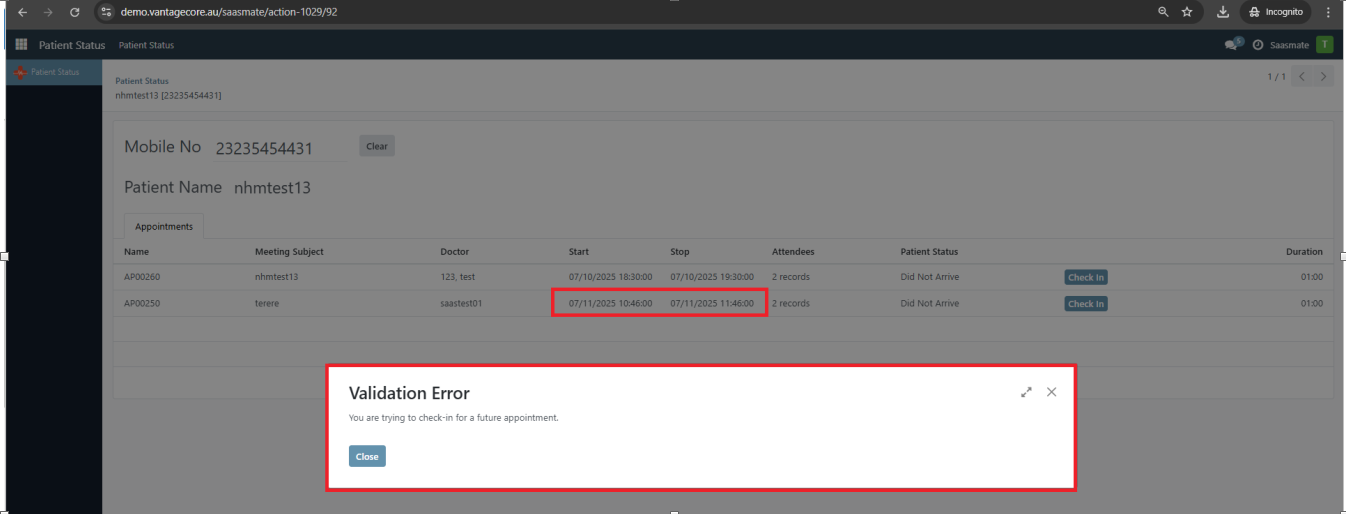1346x514 pixels.
Task: Open Chrome's three-dot menu
Action: 1328,12
